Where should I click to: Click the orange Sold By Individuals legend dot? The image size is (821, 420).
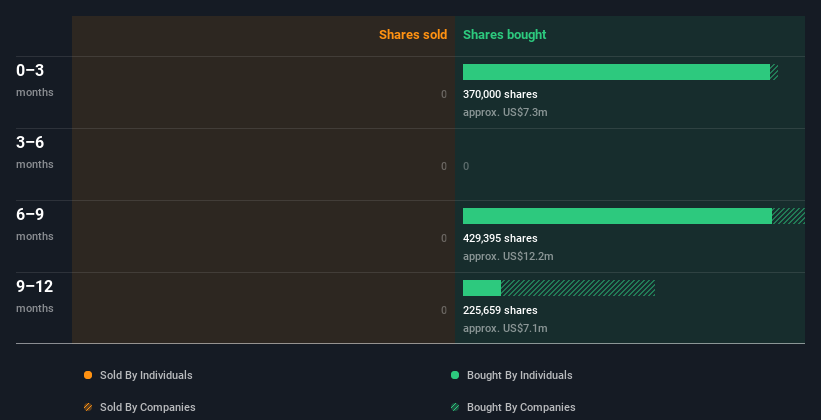tap(88, 375)
